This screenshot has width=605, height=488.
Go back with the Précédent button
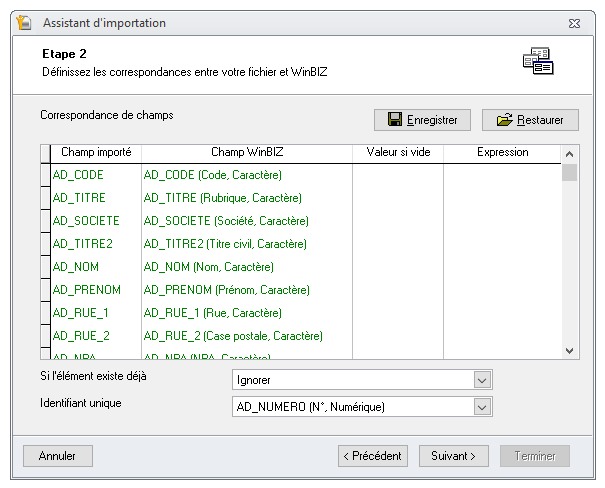tap(373, 456)
